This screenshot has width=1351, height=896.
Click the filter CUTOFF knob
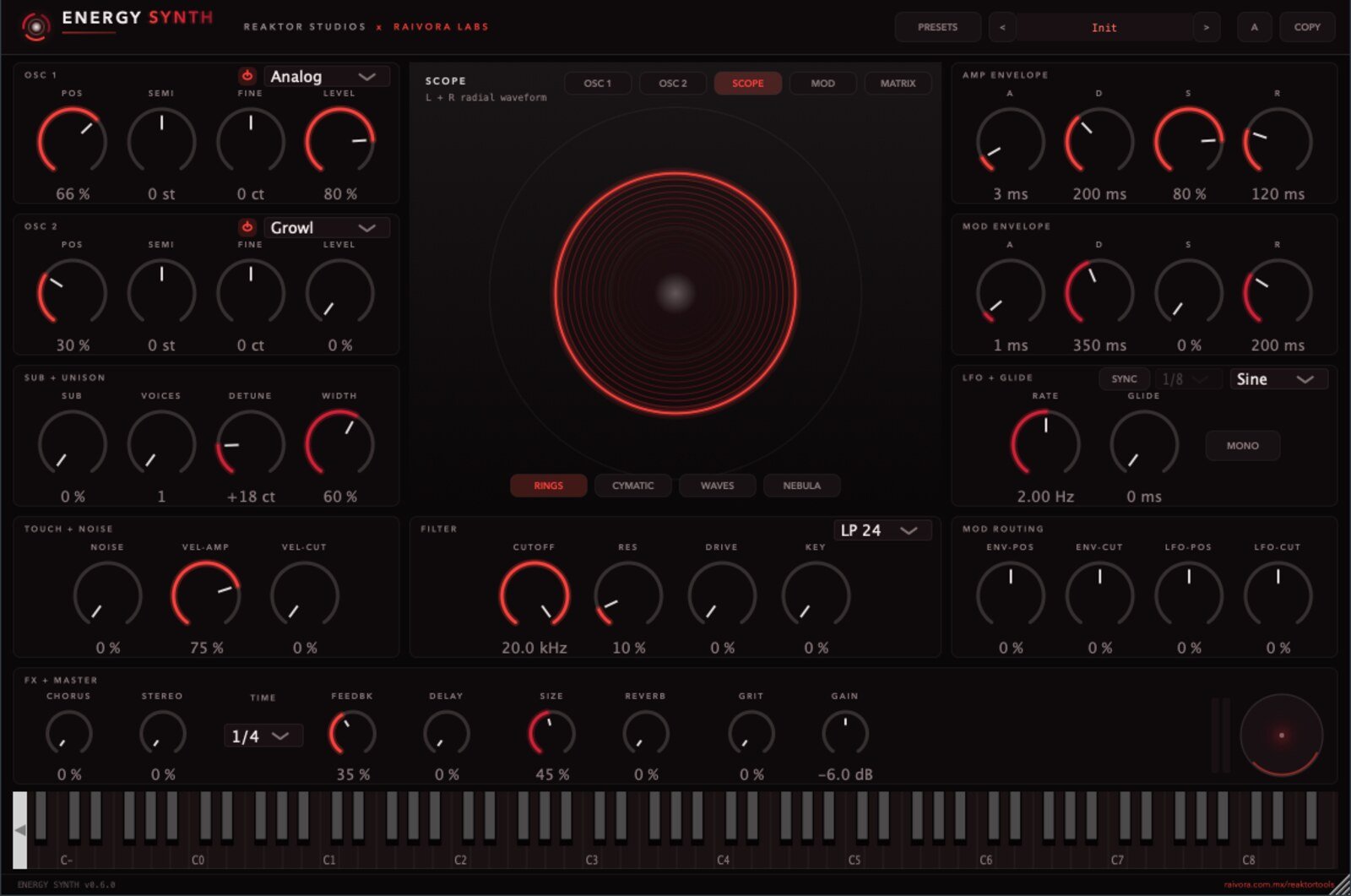point(534,595)
